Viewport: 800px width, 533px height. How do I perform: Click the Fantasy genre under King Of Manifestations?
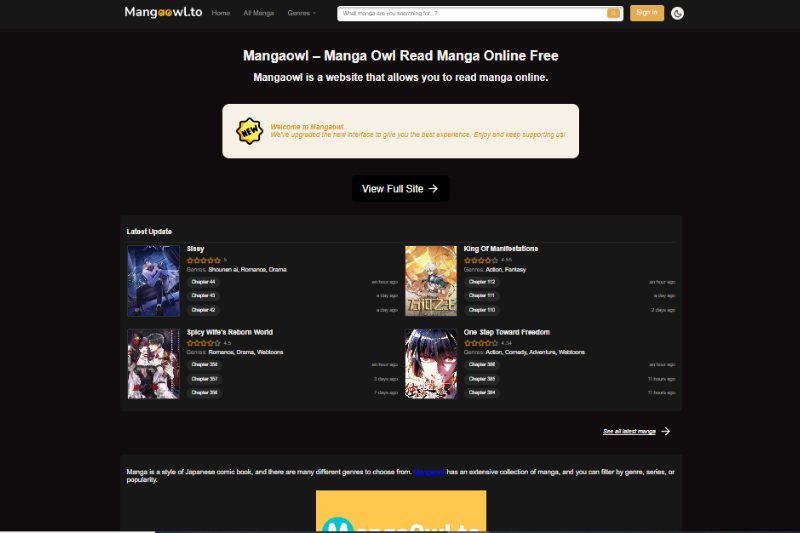pyautogui.click(x=515, y=270)
